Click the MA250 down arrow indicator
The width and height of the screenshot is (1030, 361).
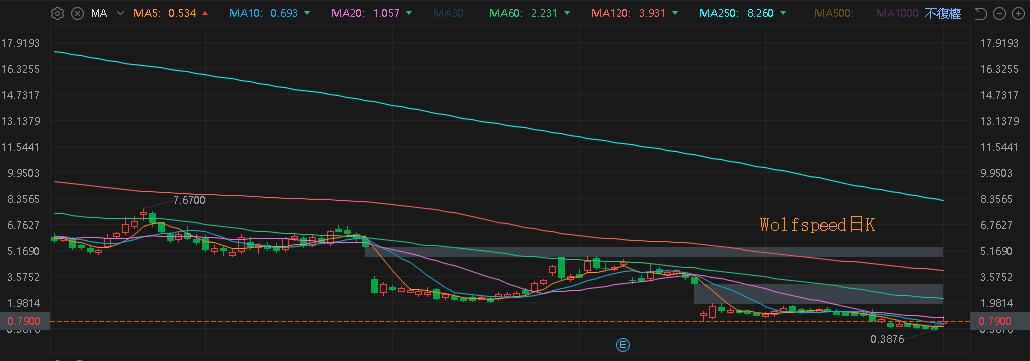coord(781,13)
